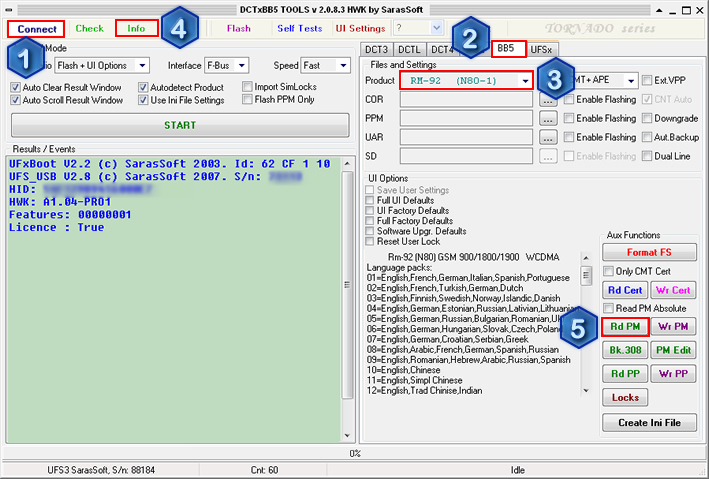Enable Flash PPM Only checkbox

(x=247, y=99)
